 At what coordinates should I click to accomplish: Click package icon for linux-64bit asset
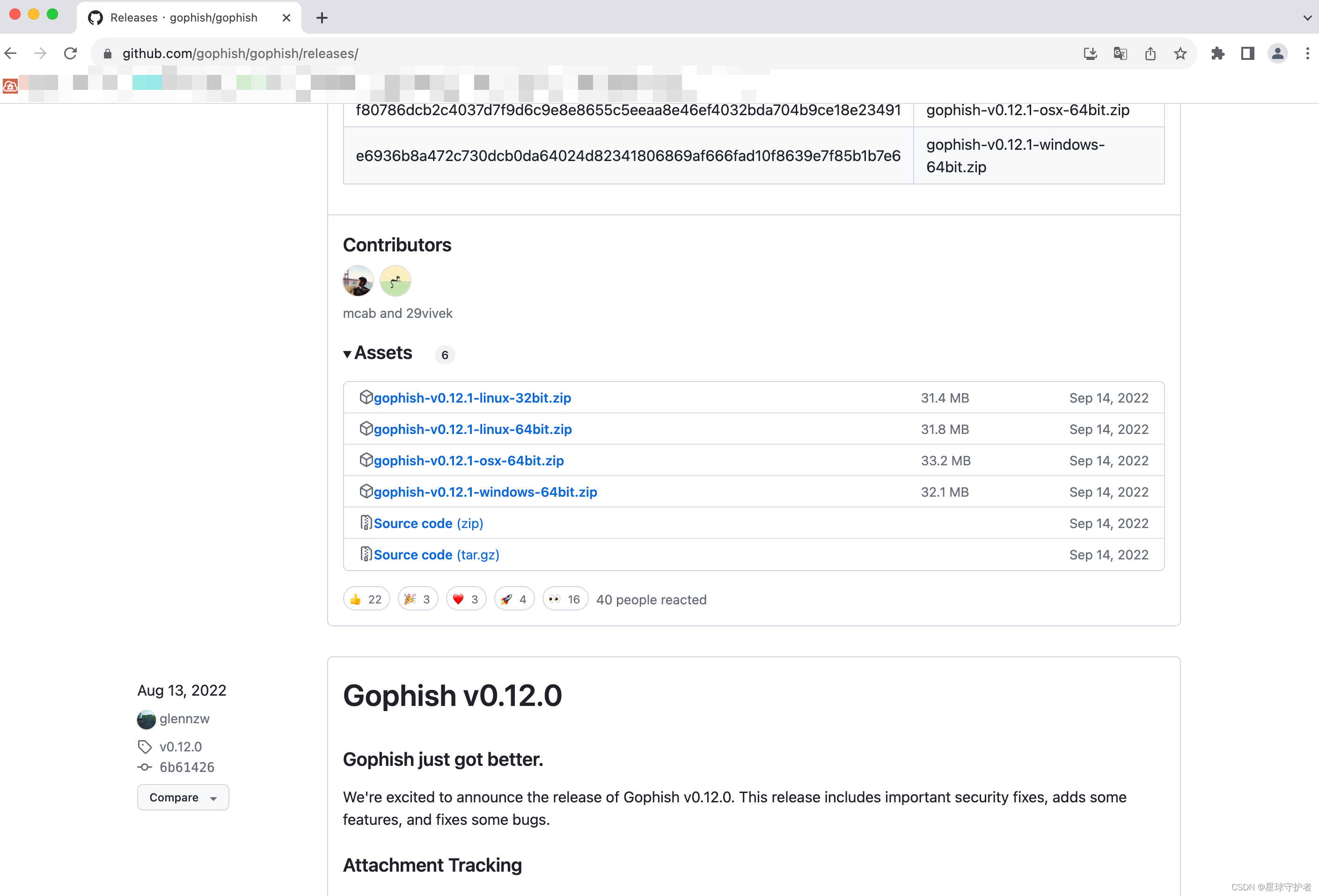click(x=366, y=428)
